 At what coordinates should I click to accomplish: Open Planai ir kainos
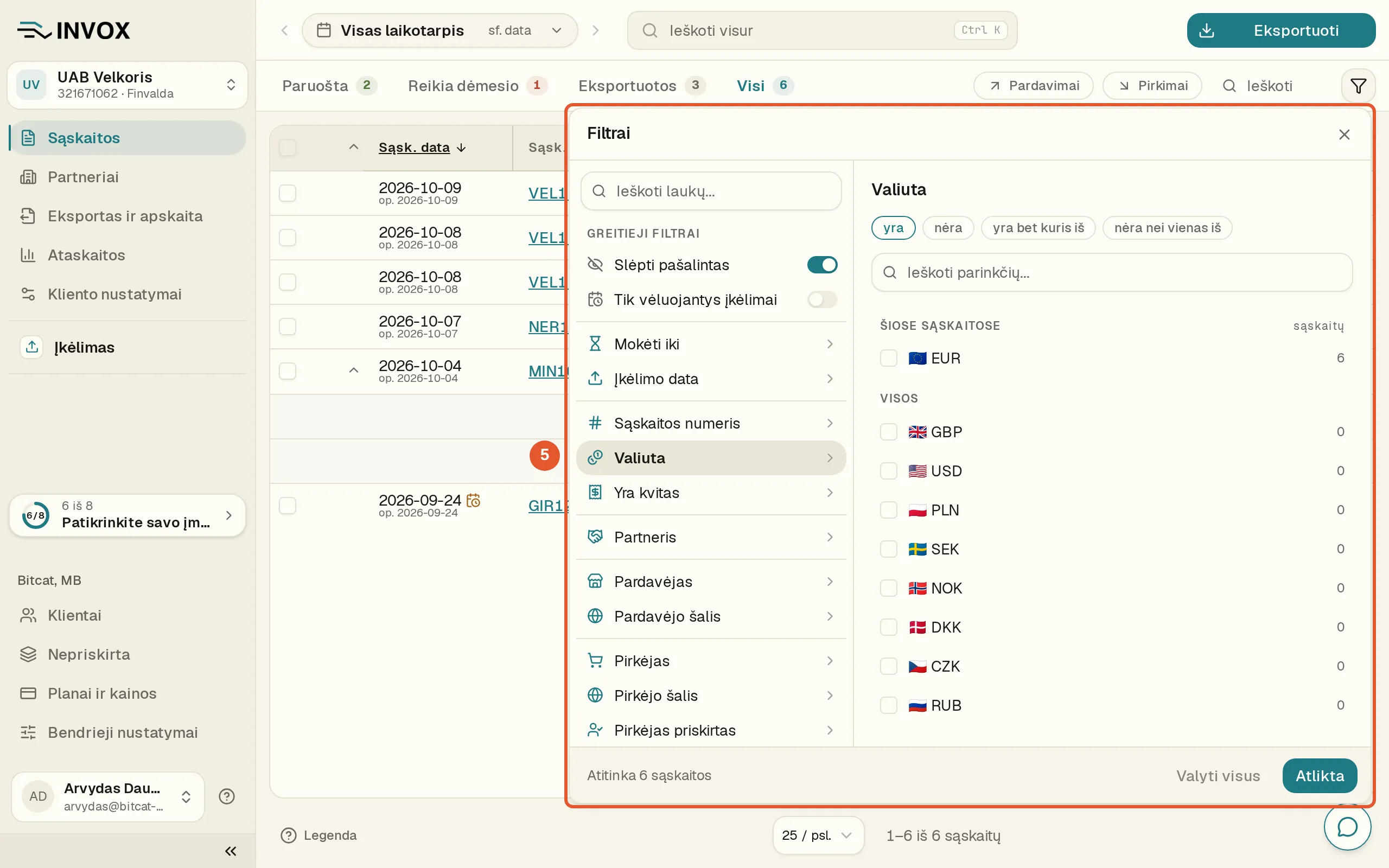point(129,693)
